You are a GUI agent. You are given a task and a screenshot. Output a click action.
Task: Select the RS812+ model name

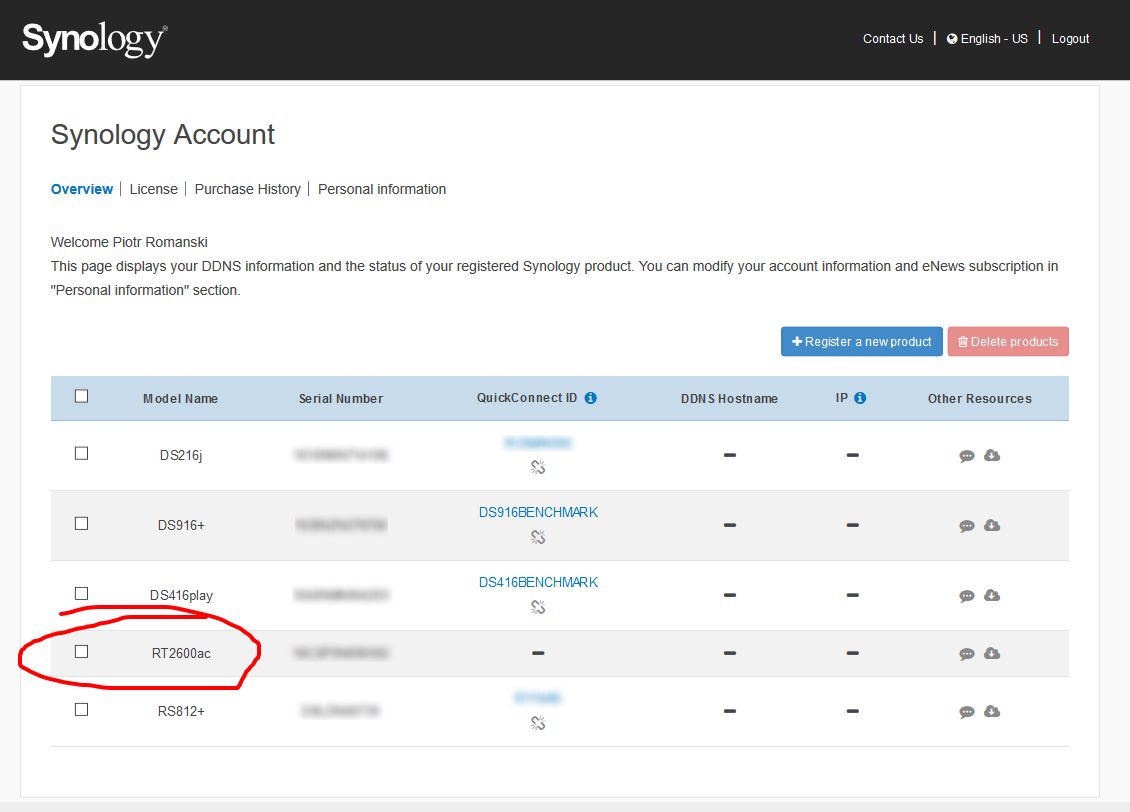pyautogui.click(x=181, y=711)
